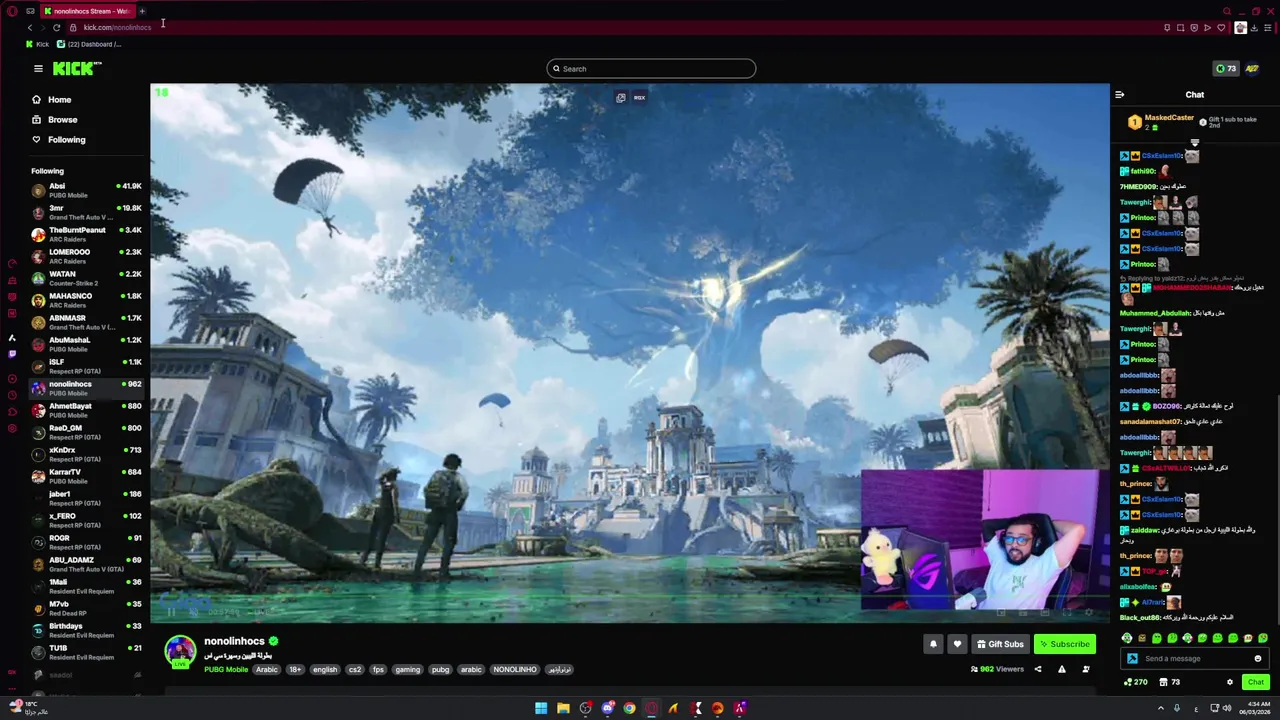The image size is (1280, 720).
Task: Click the KICK logo
Action: [x=77, y=68]
